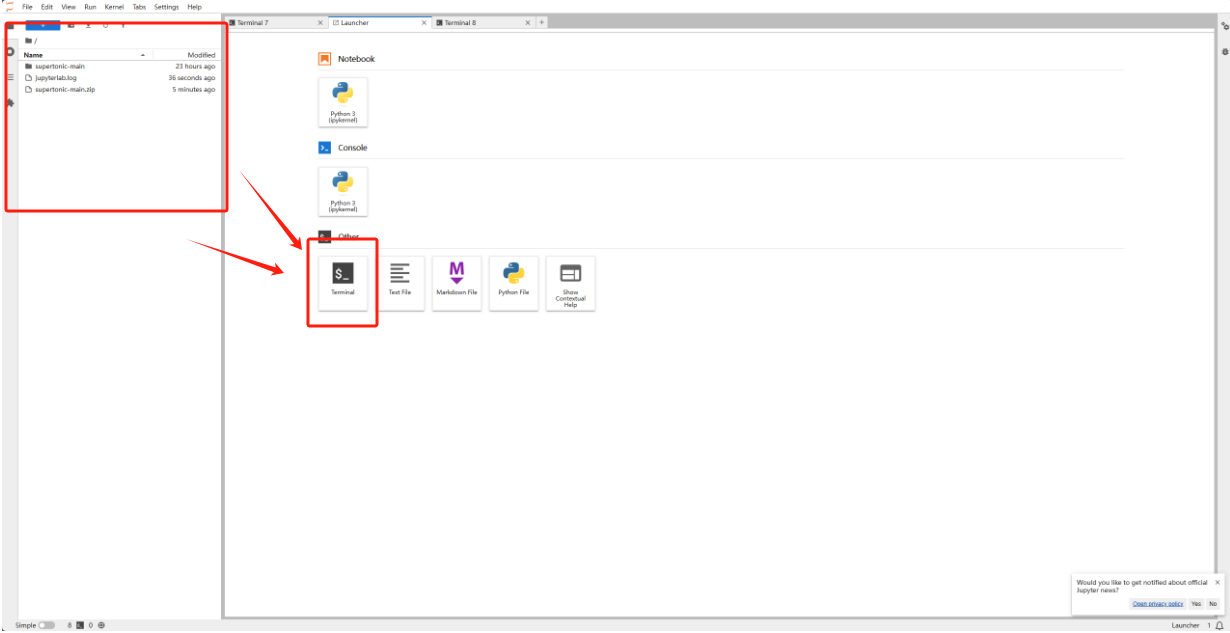This screenshot has height=633, width=1230.
Task: Create a new Text File
Action: (400, 283)
